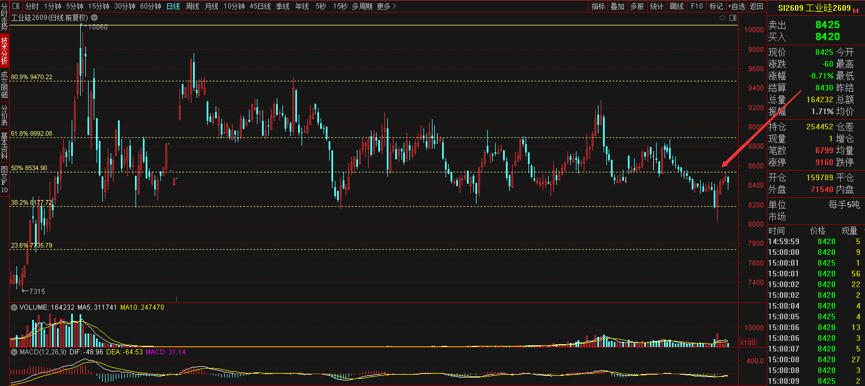Toggle the 叠加 overlay option
The height and width of the screenshot is (386, 865).
(617, 7)
